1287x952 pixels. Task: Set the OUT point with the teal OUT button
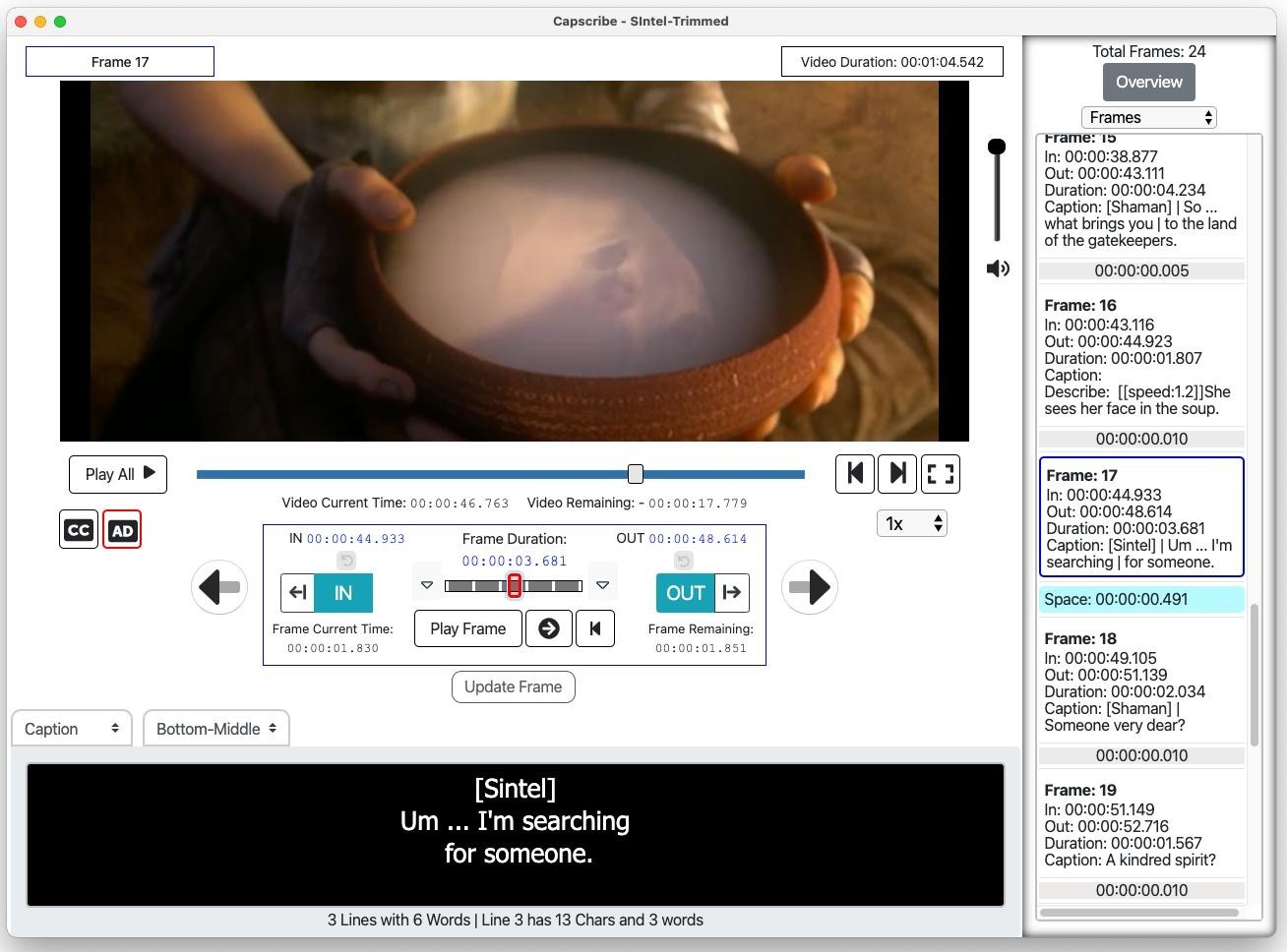tap(685, 593)
